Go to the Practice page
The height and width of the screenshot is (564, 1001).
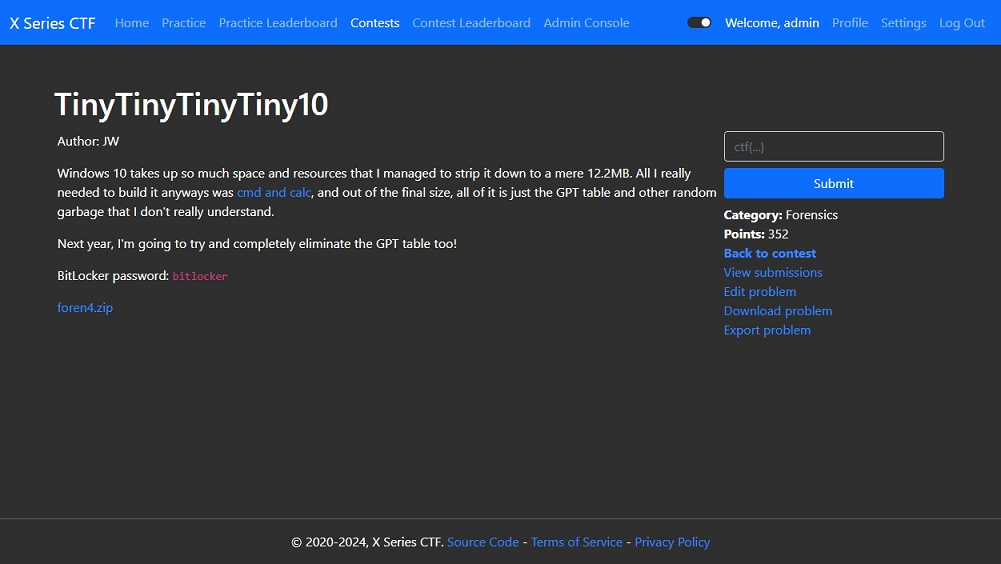pos(184,23)
